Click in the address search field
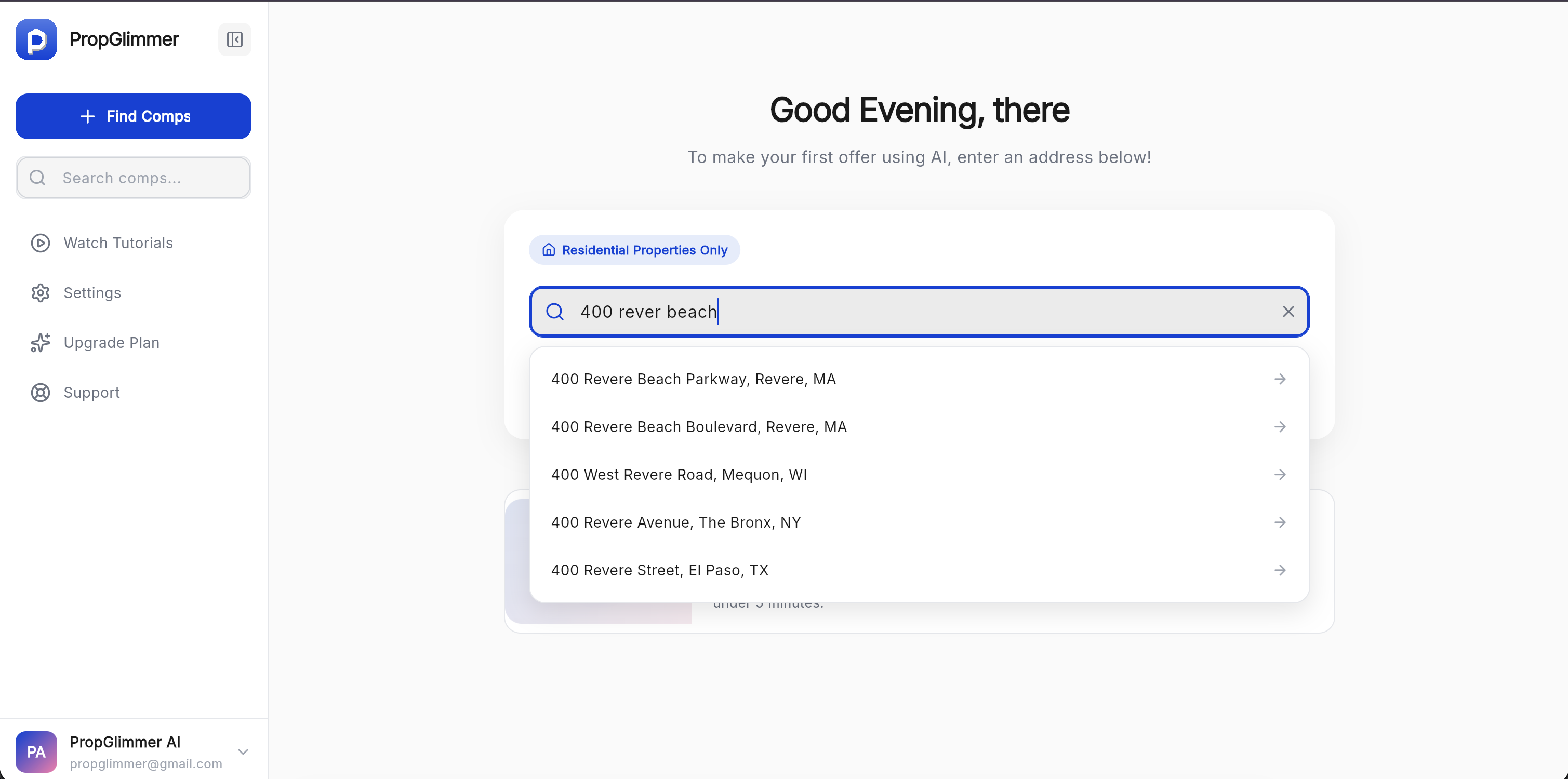 [x=919, y=312]
